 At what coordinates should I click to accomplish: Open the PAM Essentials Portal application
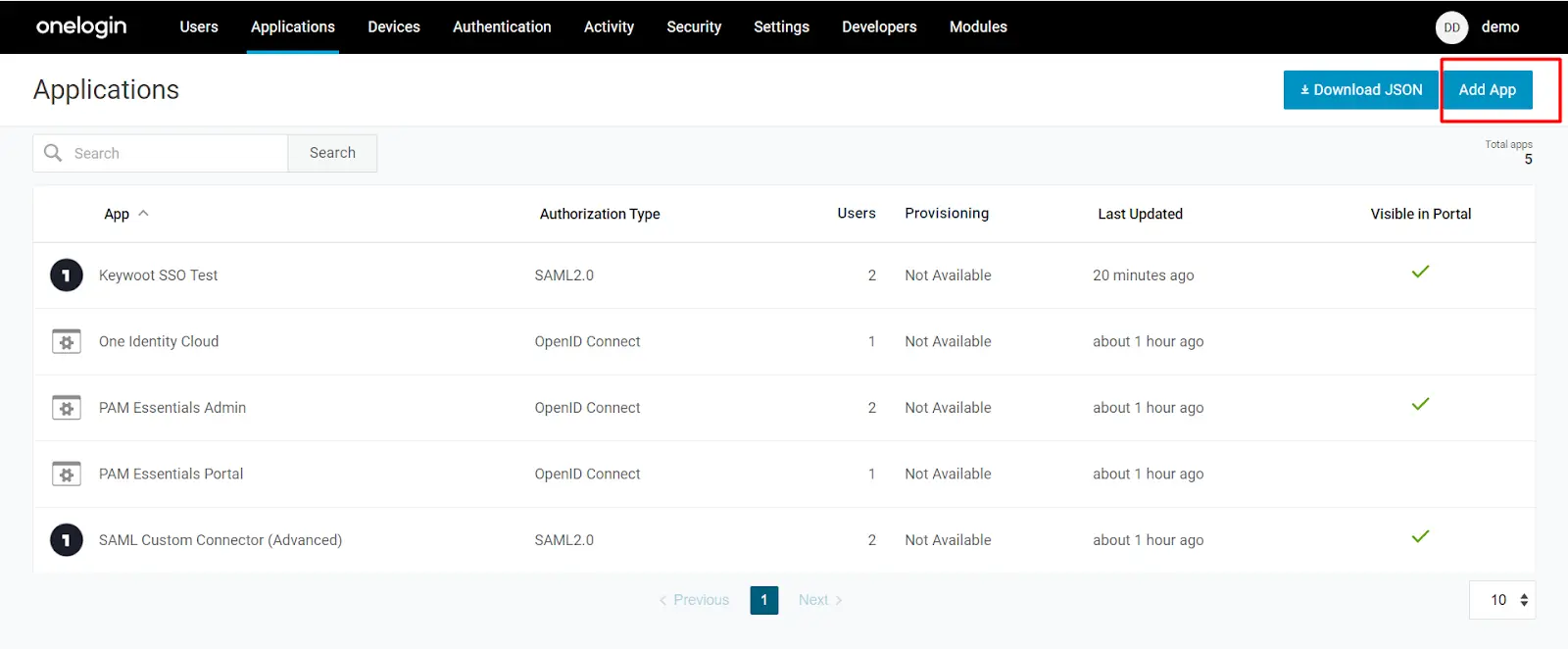[x=171, y=474]
